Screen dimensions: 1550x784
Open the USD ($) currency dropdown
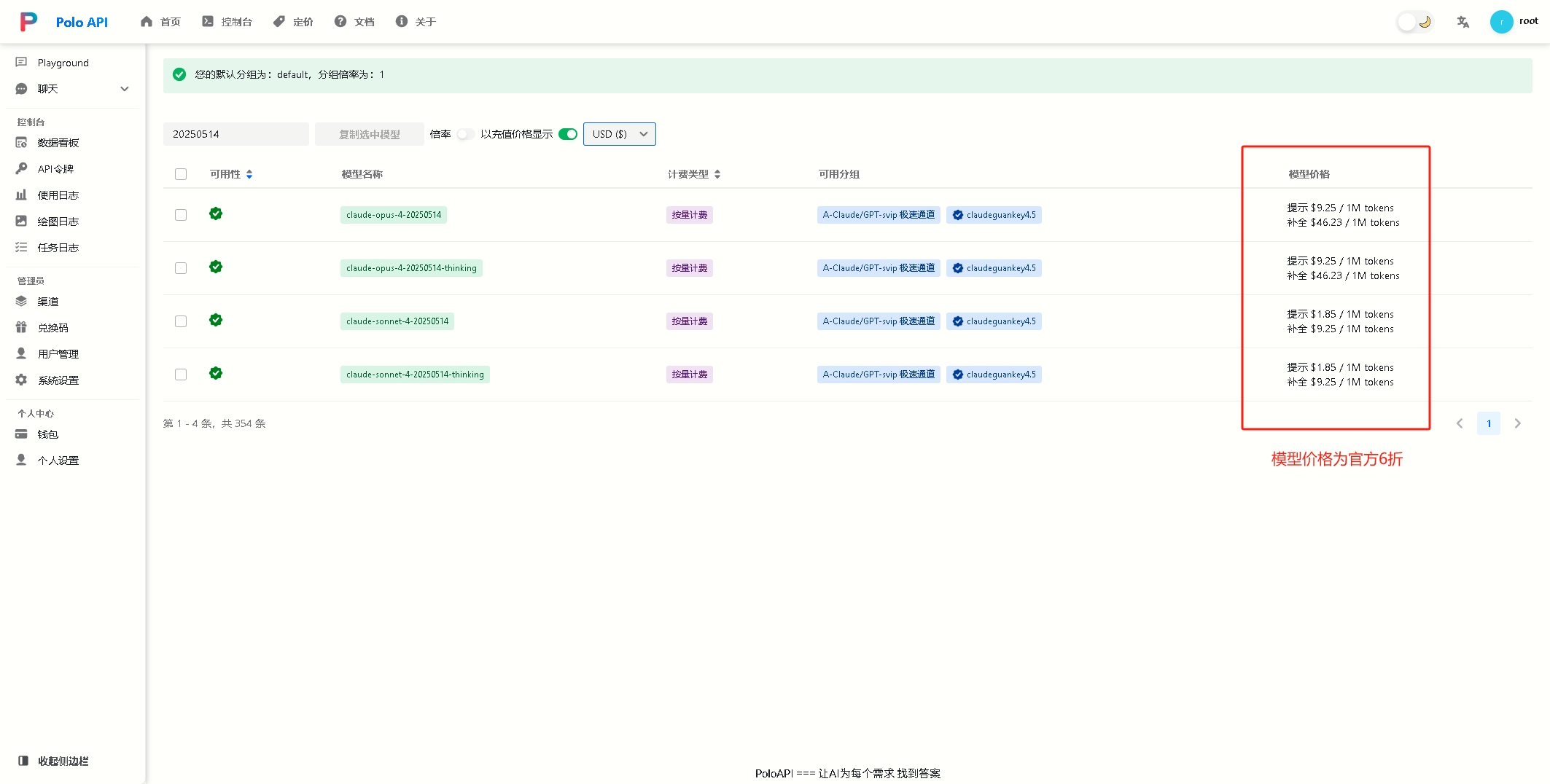[x=620, y=134]
